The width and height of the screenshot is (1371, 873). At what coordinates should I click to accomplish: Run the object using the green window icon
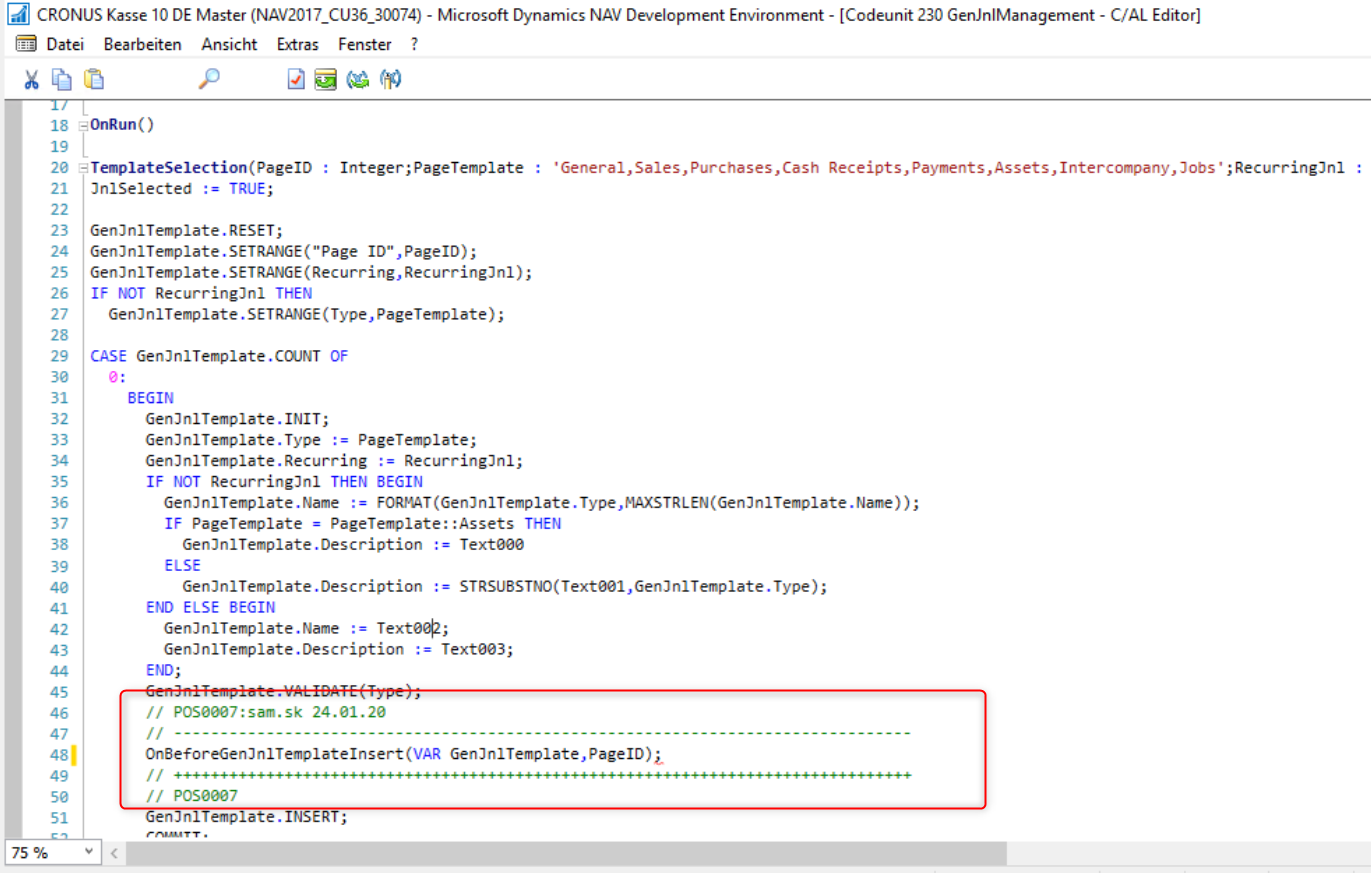tap(325, 79)
